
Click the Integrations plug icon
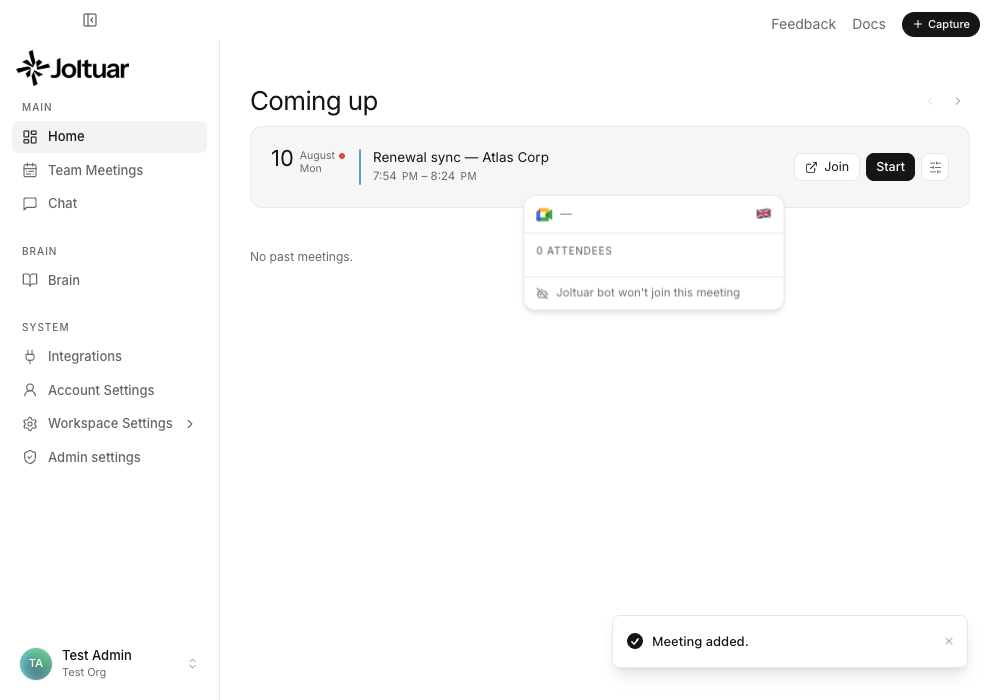pyautogui.click(x=30, y=356)
